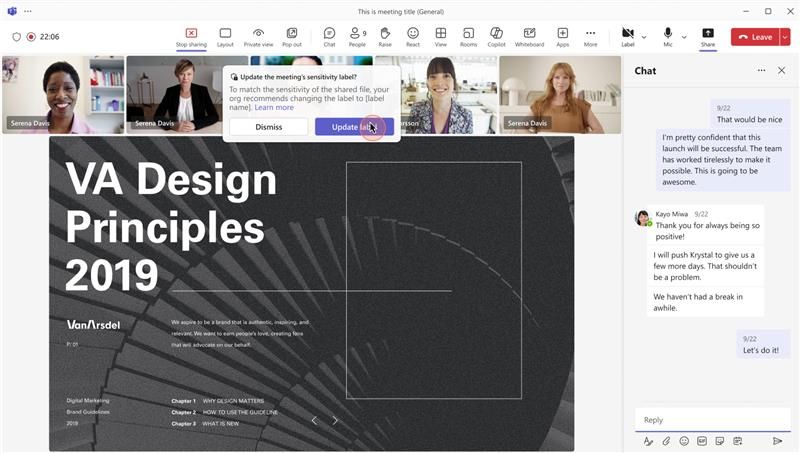The width and height of the screenshot is (800, 453).
Task: Go to previous slide arrow
Action: (x=314, y=420)
